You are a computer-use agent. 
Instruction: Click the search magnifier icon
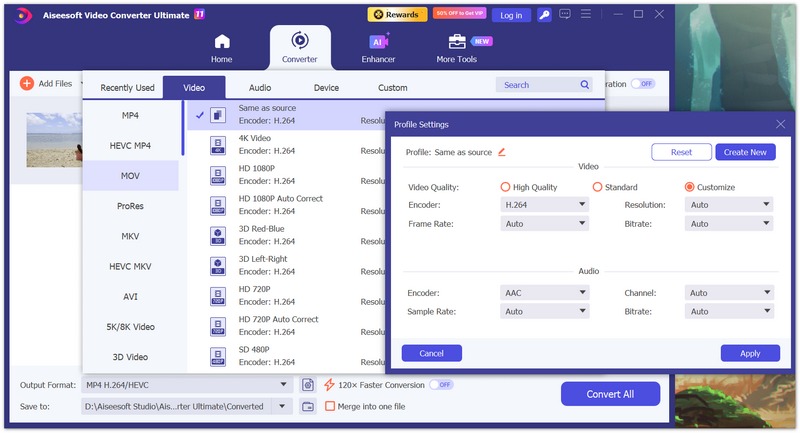pyautogui.click(x=585, y=85)
